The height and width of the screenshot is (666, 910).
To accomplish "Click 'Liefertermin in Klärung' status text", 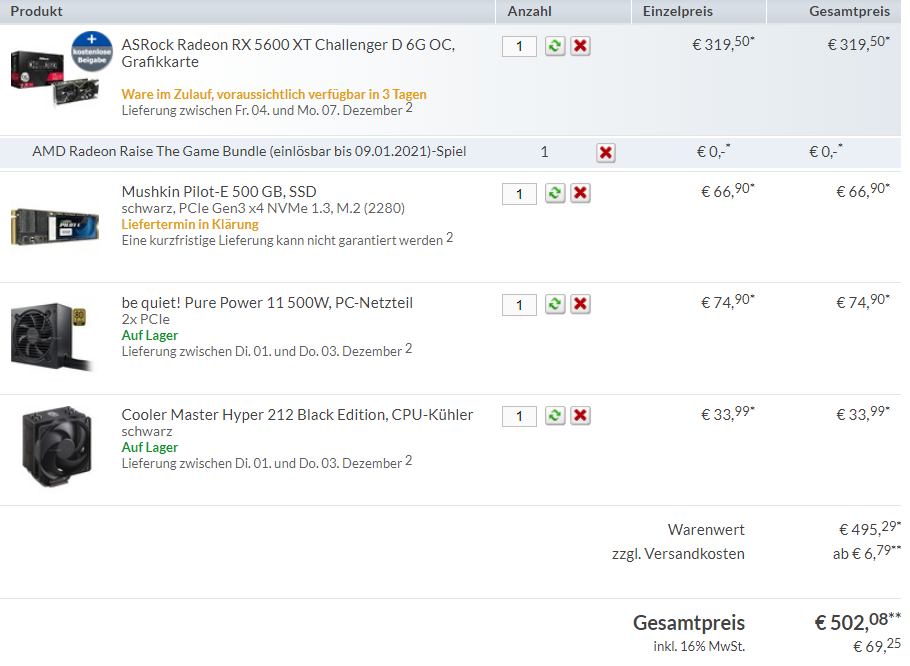I will [x=190, y=224].
